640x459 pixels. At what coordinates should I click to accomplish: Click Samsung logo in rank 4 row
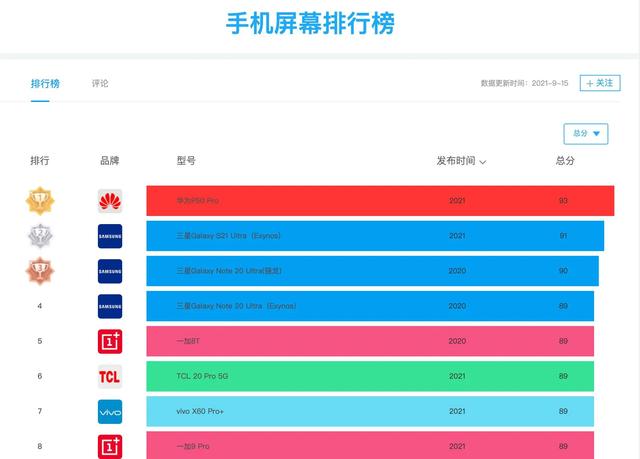pos(110,306)
